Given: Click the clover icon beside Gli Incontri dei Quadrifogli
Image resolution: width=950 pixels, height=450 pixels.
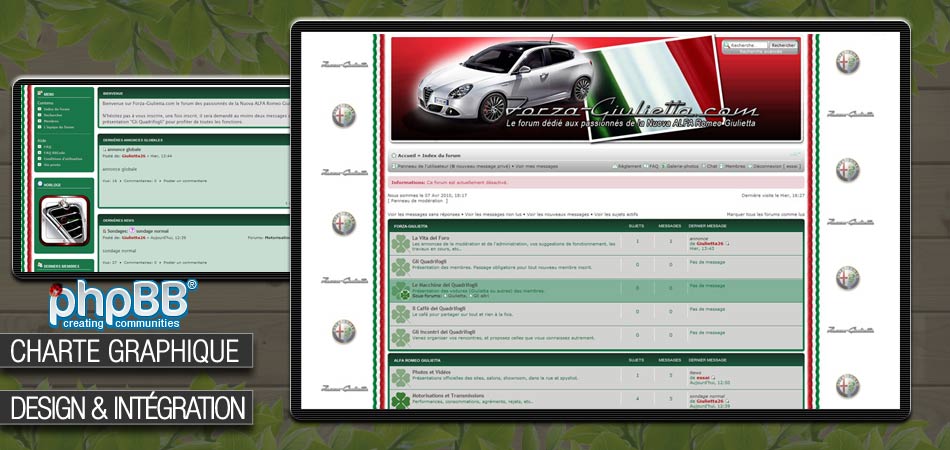Looking at the screenshot, I should (400, 337).
